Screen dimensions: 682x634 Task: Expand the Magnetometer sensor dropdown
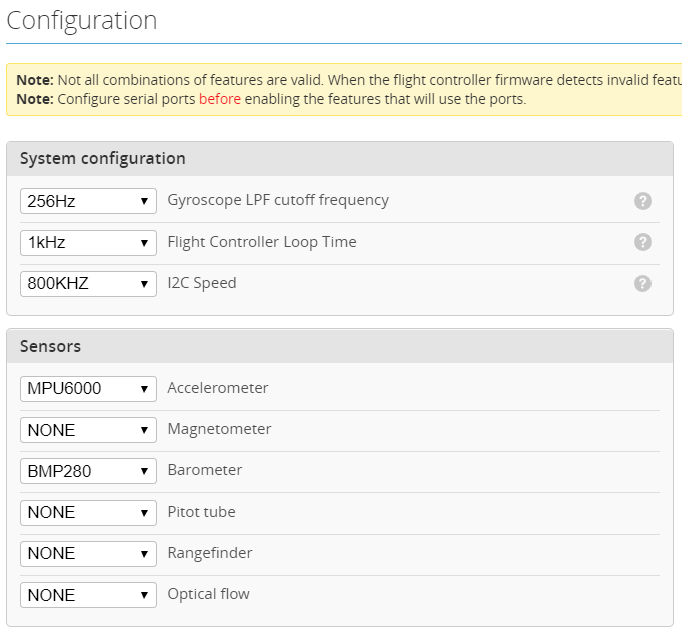88,430
